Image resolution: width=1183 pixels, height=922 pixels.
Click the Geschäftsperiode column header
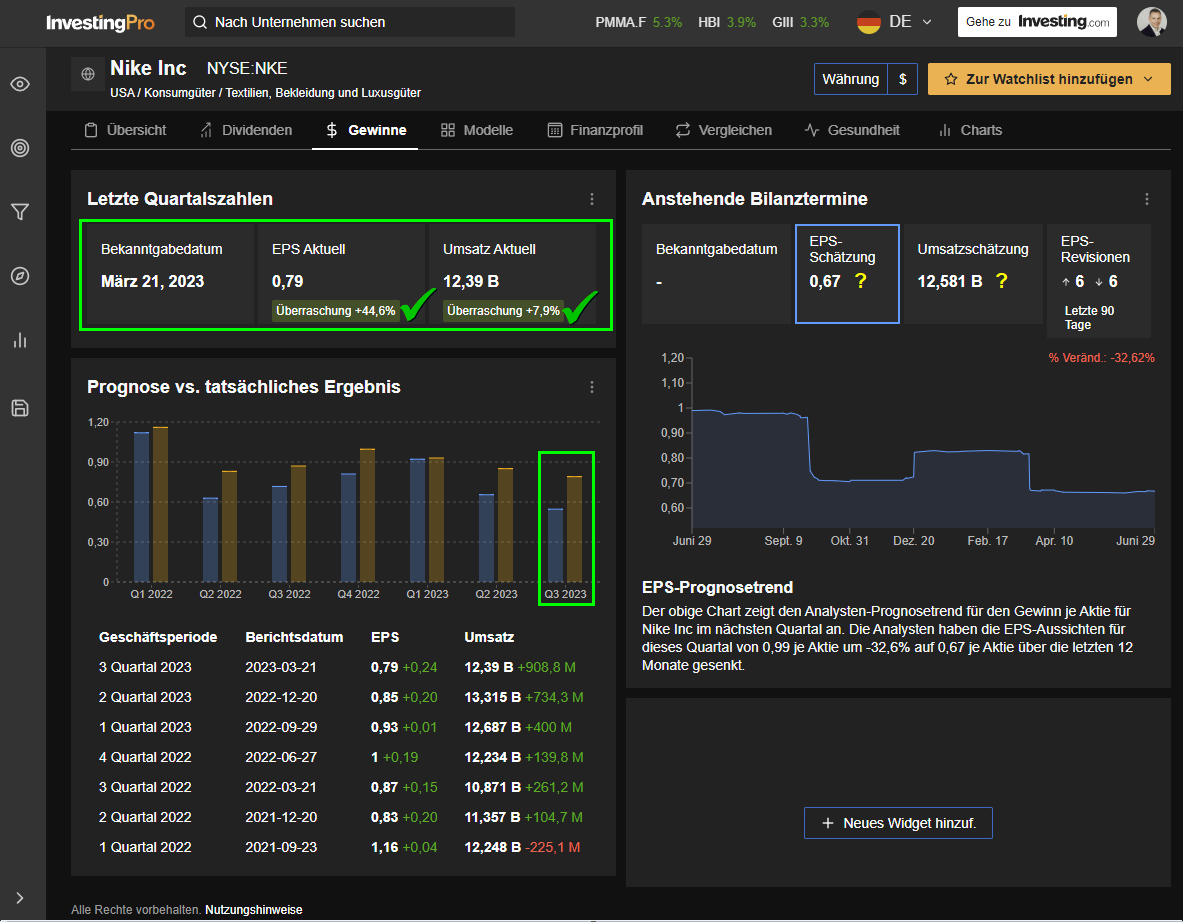point(158,638)
